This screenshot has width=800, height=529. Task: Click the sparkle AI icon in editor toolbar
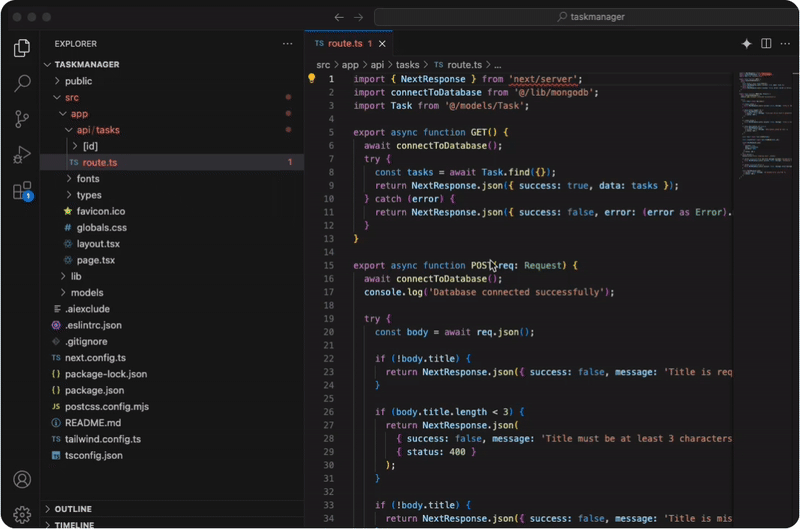[746, 44]
